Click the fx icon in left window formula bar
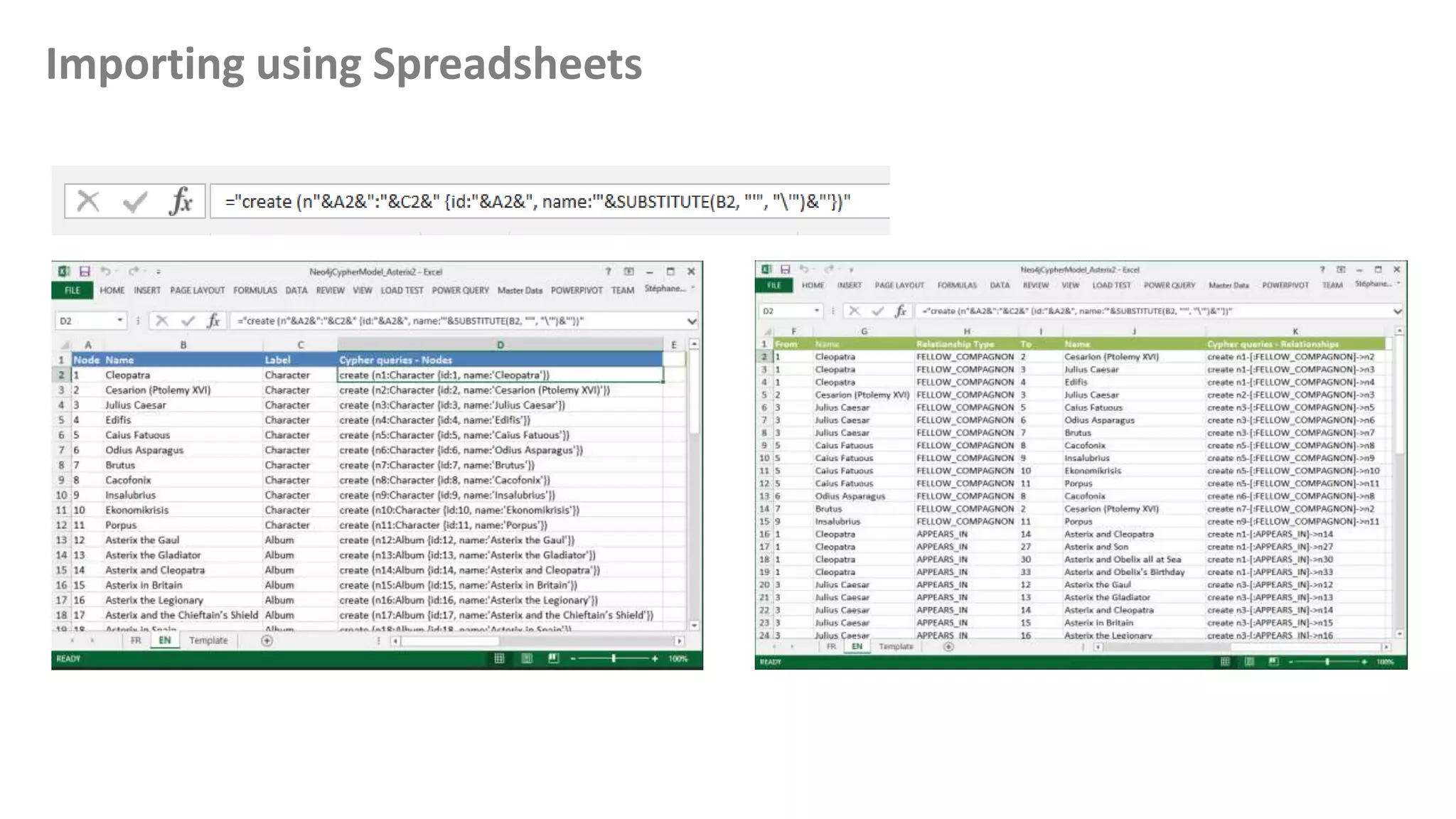This screenshot has width=1456, height=819. click(x=213, y=321)
